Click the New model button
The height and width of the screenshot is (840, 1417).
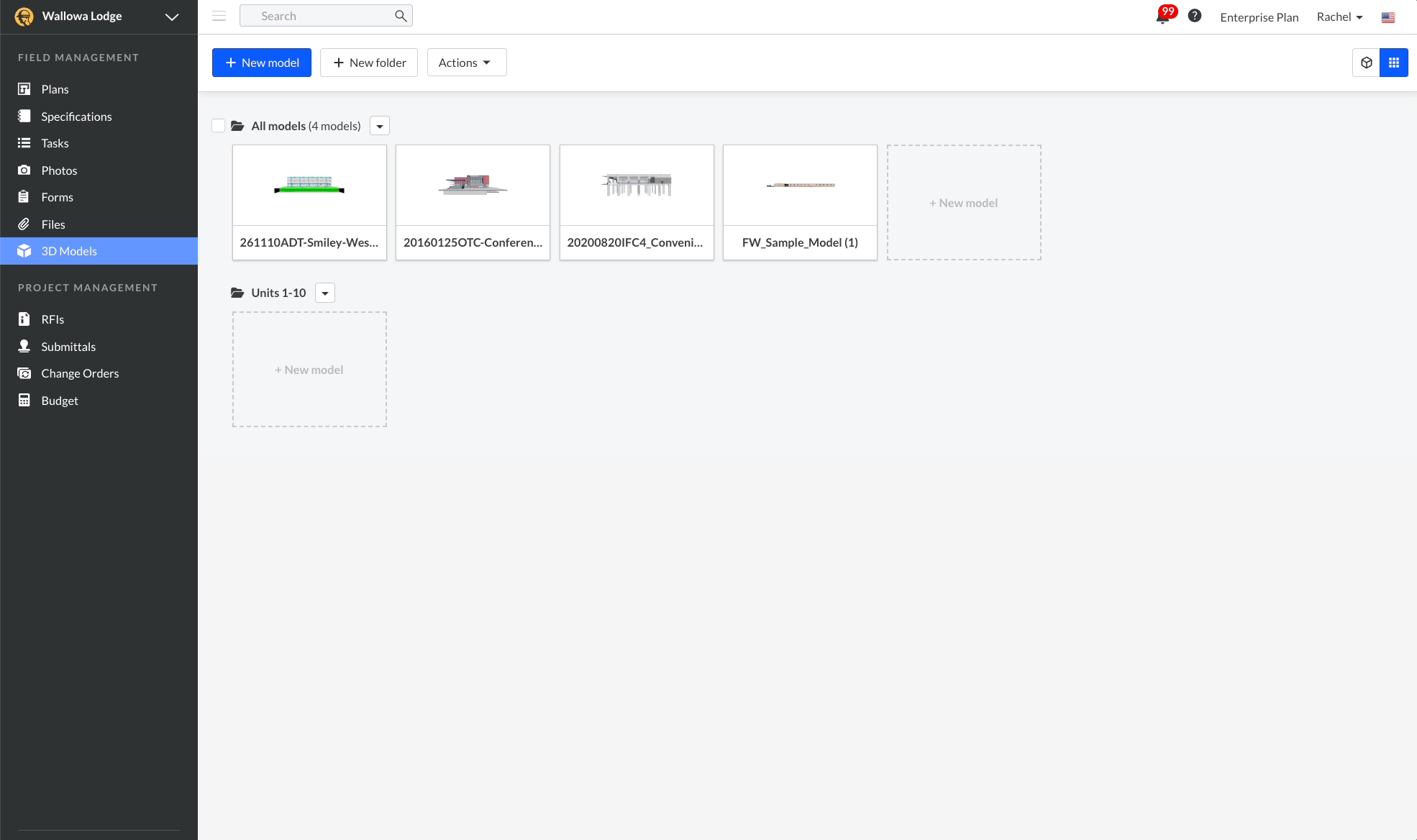[x=262, y=62]
